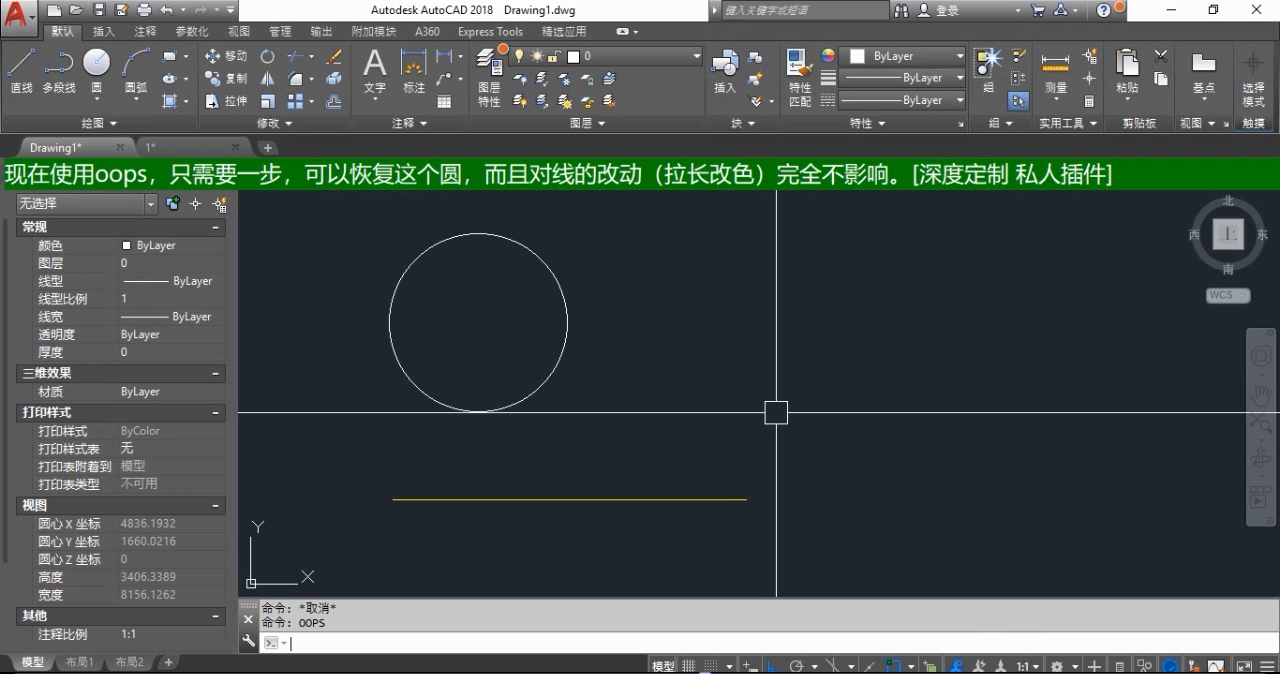This screenshot has height=674, width=1280.
Task: Expand the 绘图 panel dropdown
Action: pyautogui.click(x=99, y=123)
